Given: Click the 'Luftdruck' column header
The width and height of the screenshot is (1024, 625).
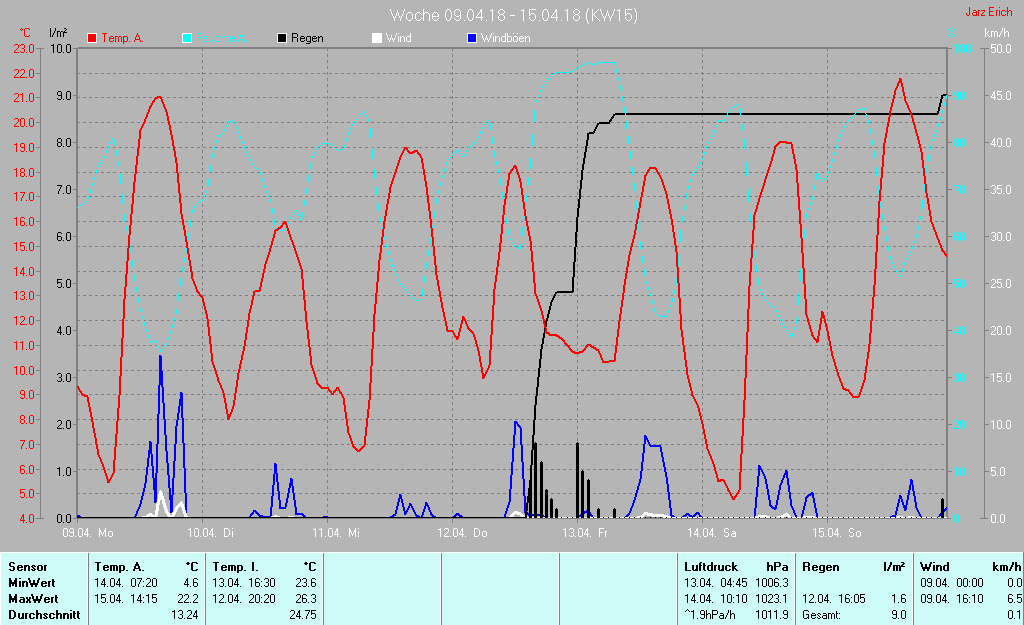Looking at the screenshot, I should [711, 567].
